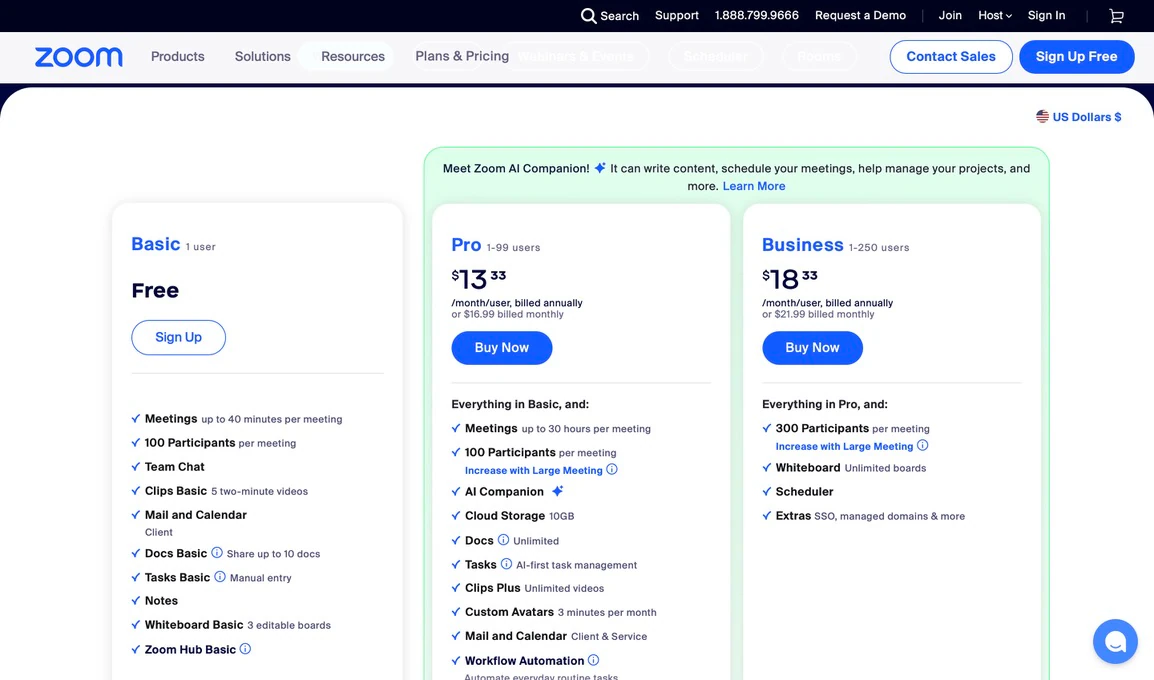Viewport: 1154px width, 680px height.
Task: Click Buy Now for Pro plan
Action: 502,347
